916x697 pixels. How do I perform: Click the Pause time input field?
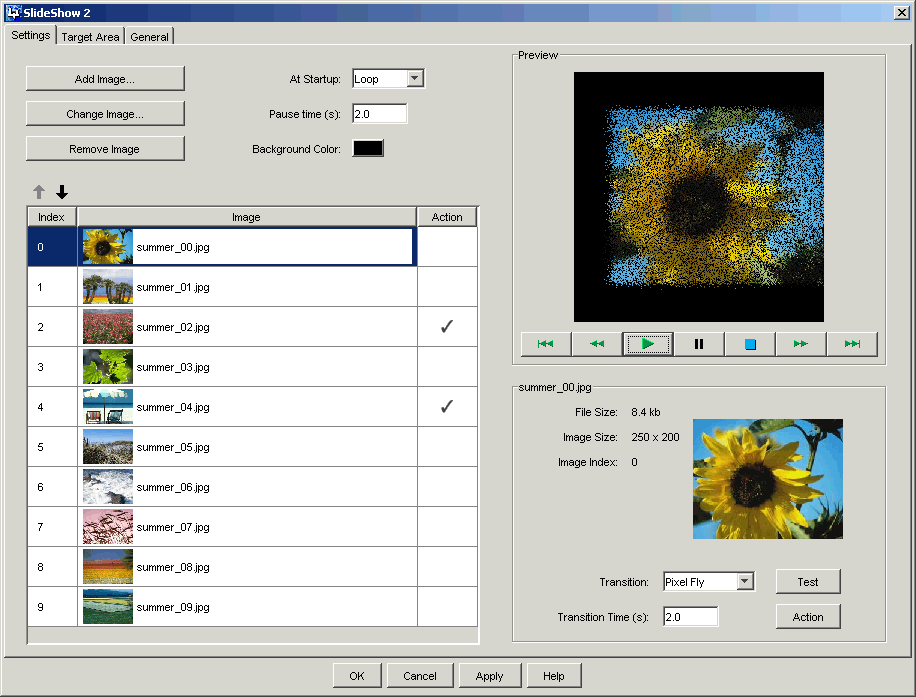tap(379, 114)
